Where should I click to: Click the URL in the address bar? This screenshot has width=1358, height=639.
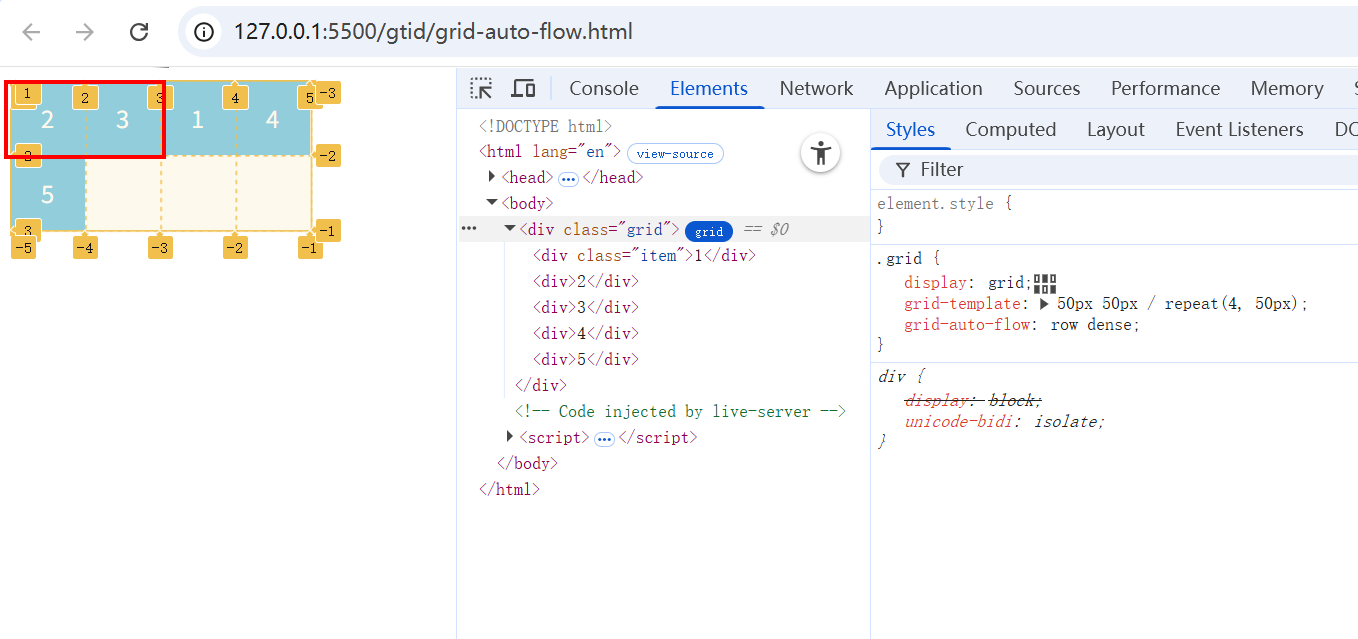[x=433, y=32]
